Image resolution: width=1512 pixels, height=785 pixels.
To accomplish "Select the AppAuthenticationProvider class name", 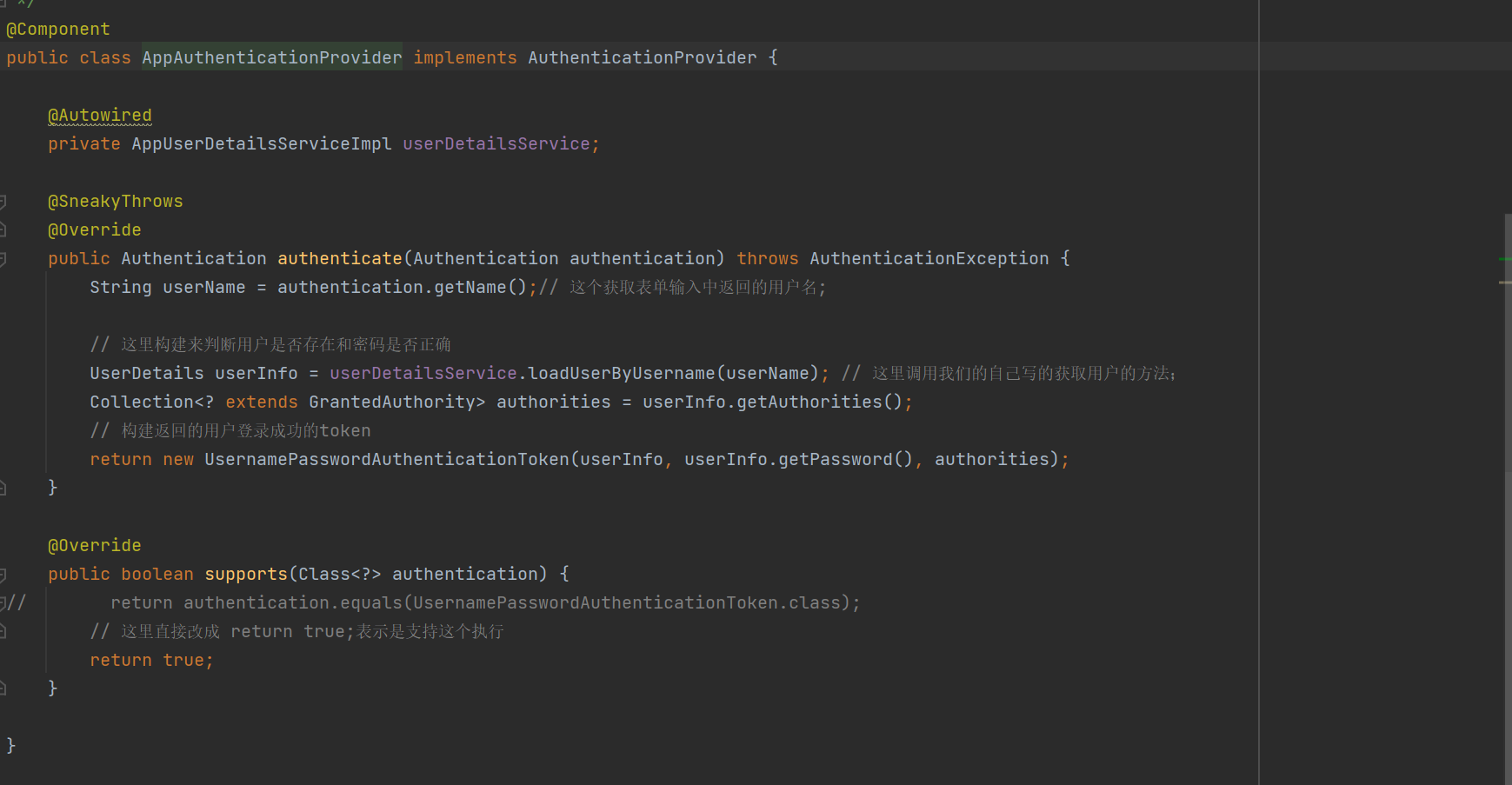I will 272,58.
